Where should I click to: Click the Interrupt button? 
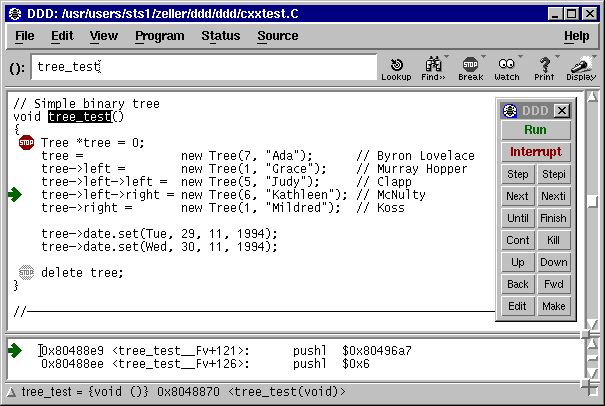point(536,152)
